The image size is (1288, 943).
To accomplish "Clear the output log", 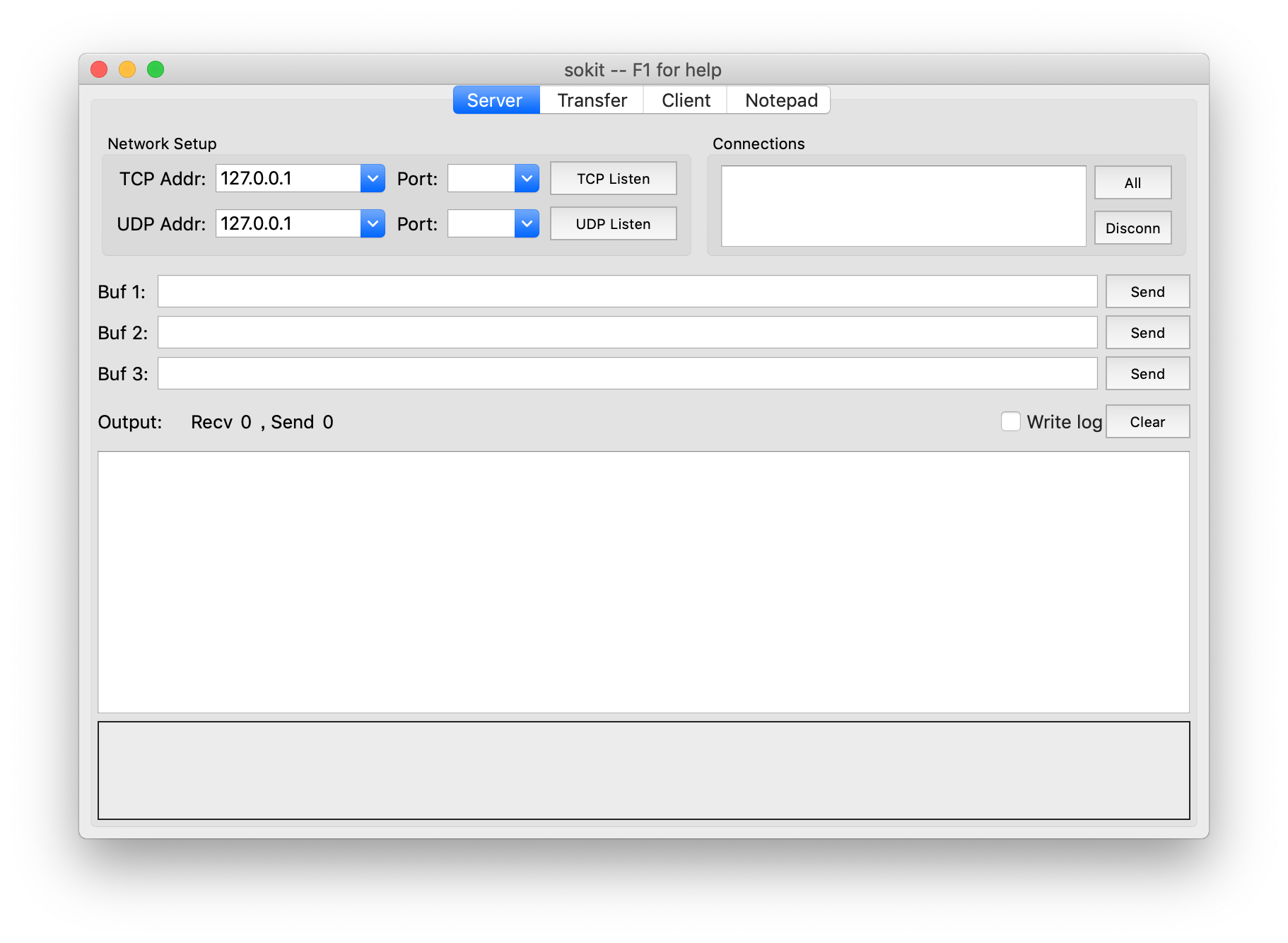I will pos(1147,422).
